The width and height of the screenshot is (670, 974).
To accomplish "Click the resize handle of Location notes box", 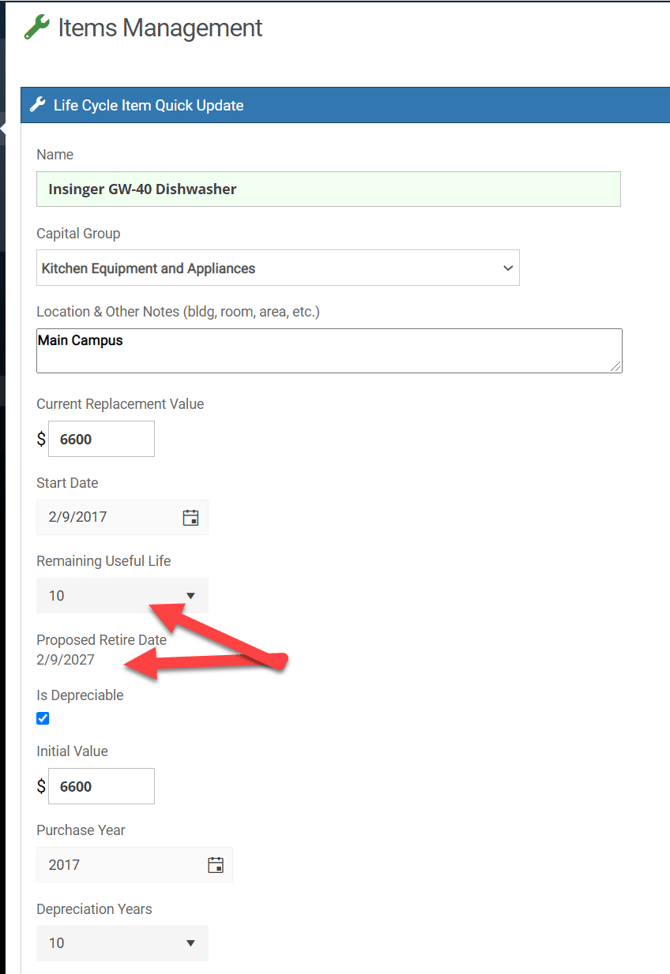I will coord(615,366).
